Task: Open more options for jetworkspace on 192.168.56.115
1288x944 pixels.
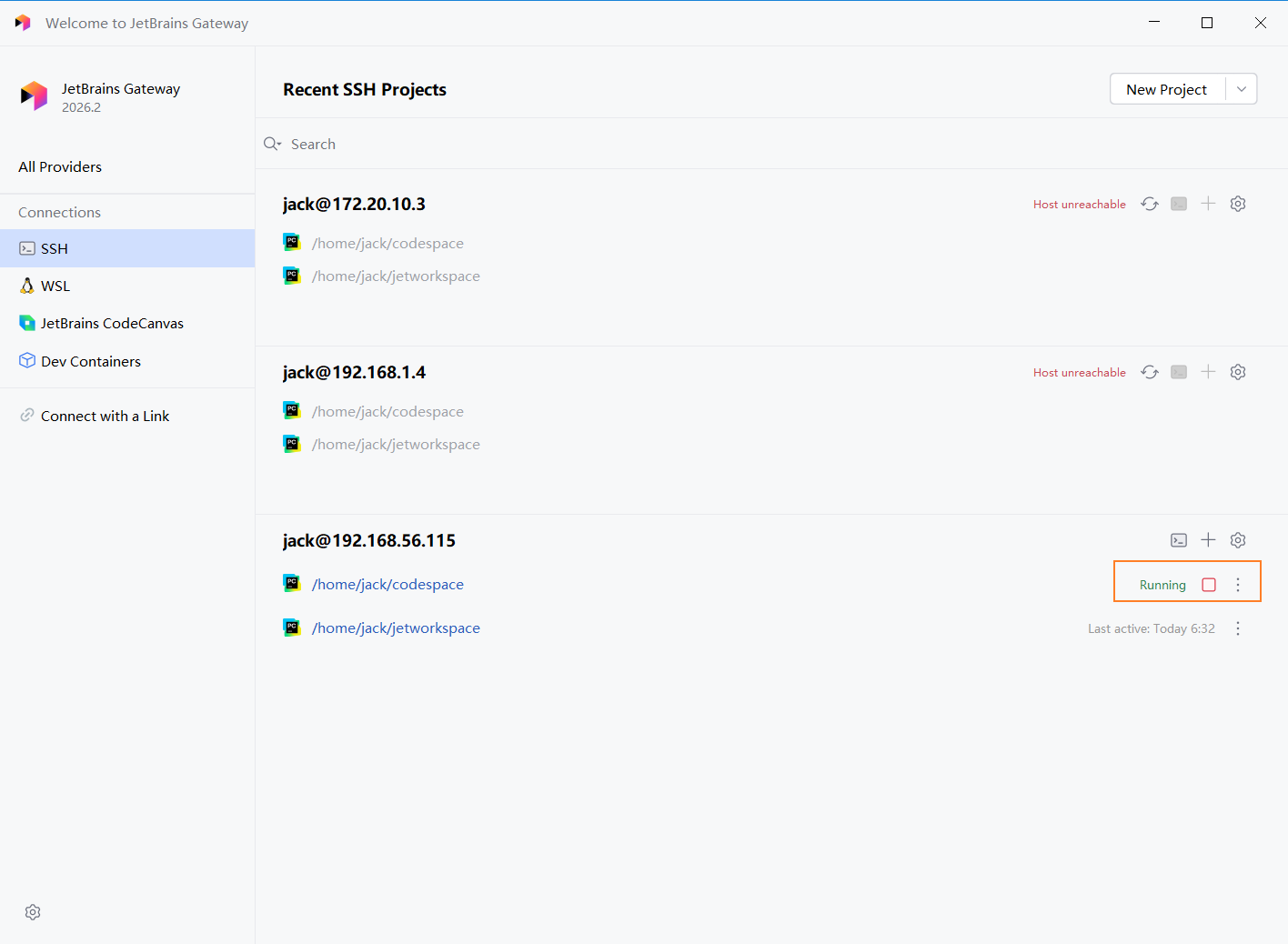Action: (x=1238, y=628)
